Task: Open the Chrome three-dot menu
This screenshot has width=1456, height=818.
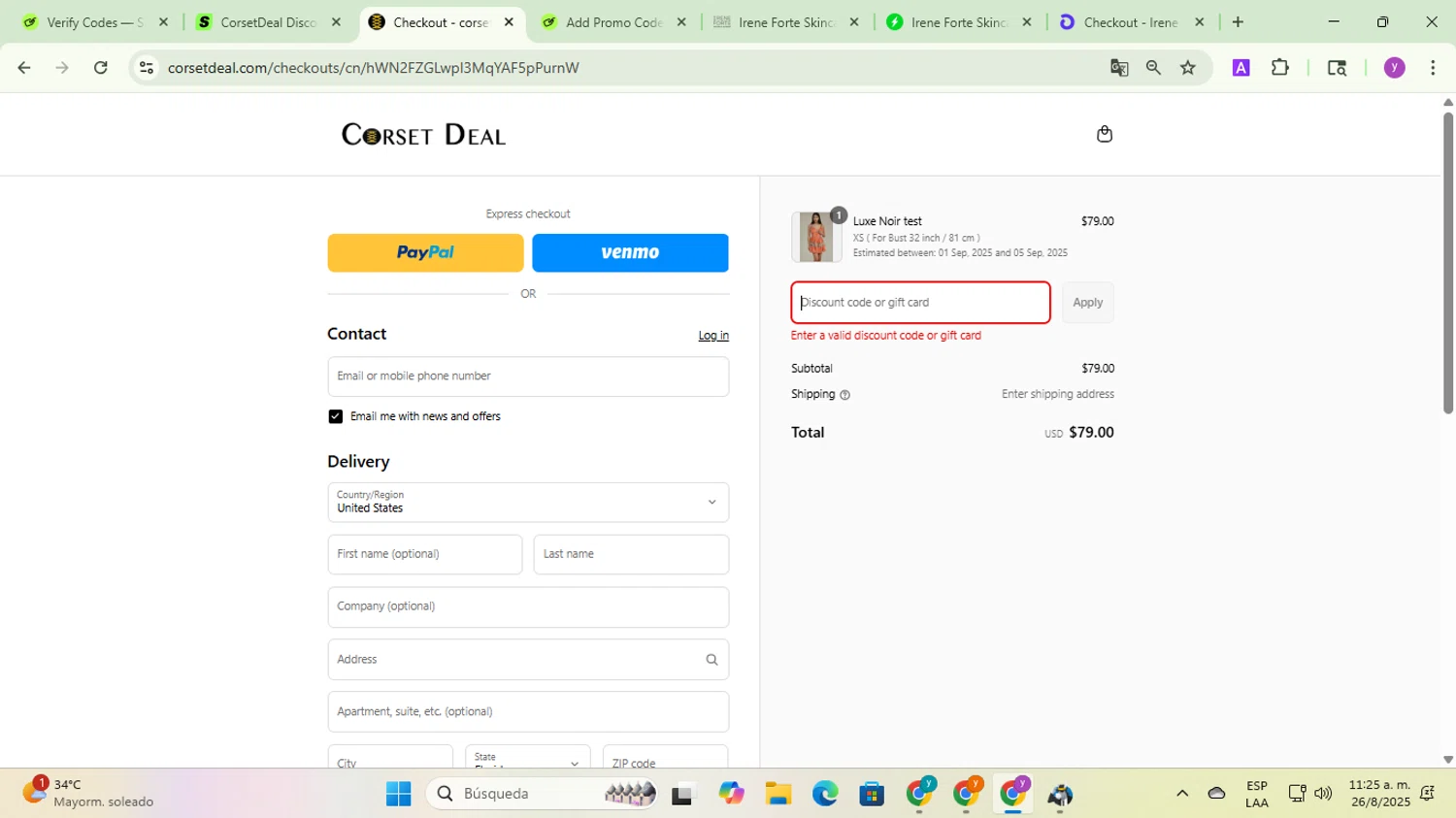Action: (x=1433, y=68)
